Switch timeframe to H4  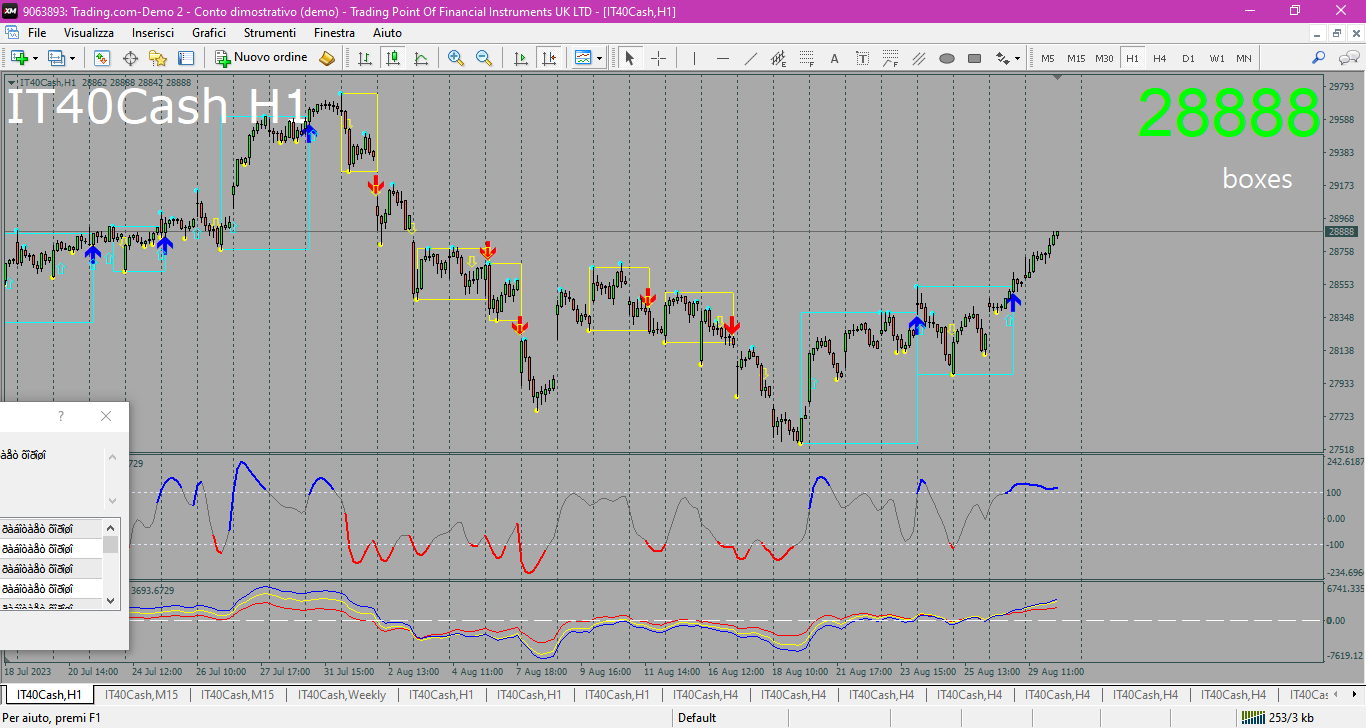[1160, 58]
